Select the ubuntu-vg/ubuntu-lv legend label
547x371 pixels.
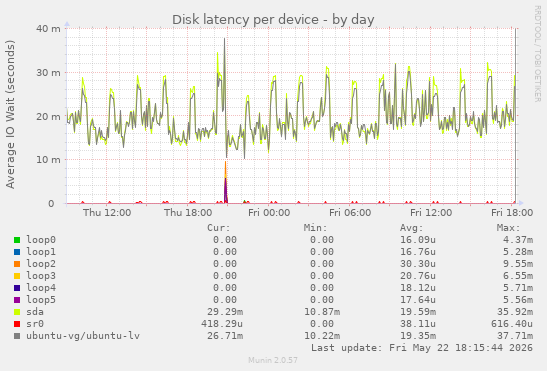point(83,336)
